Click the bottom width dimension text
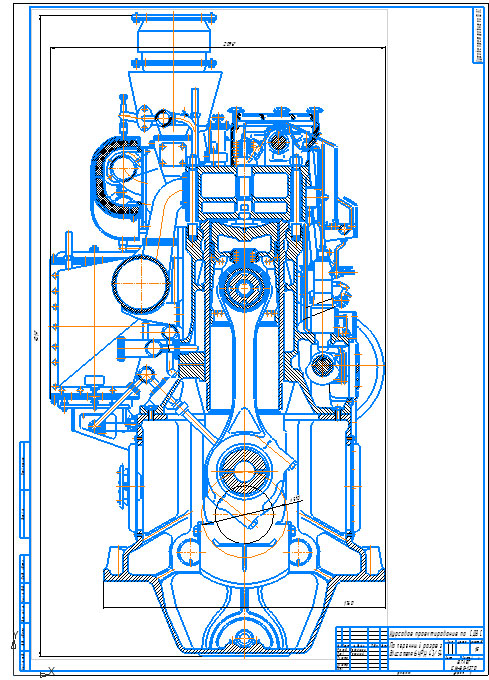This screenshot has height=680, width=489. [349, 603]
